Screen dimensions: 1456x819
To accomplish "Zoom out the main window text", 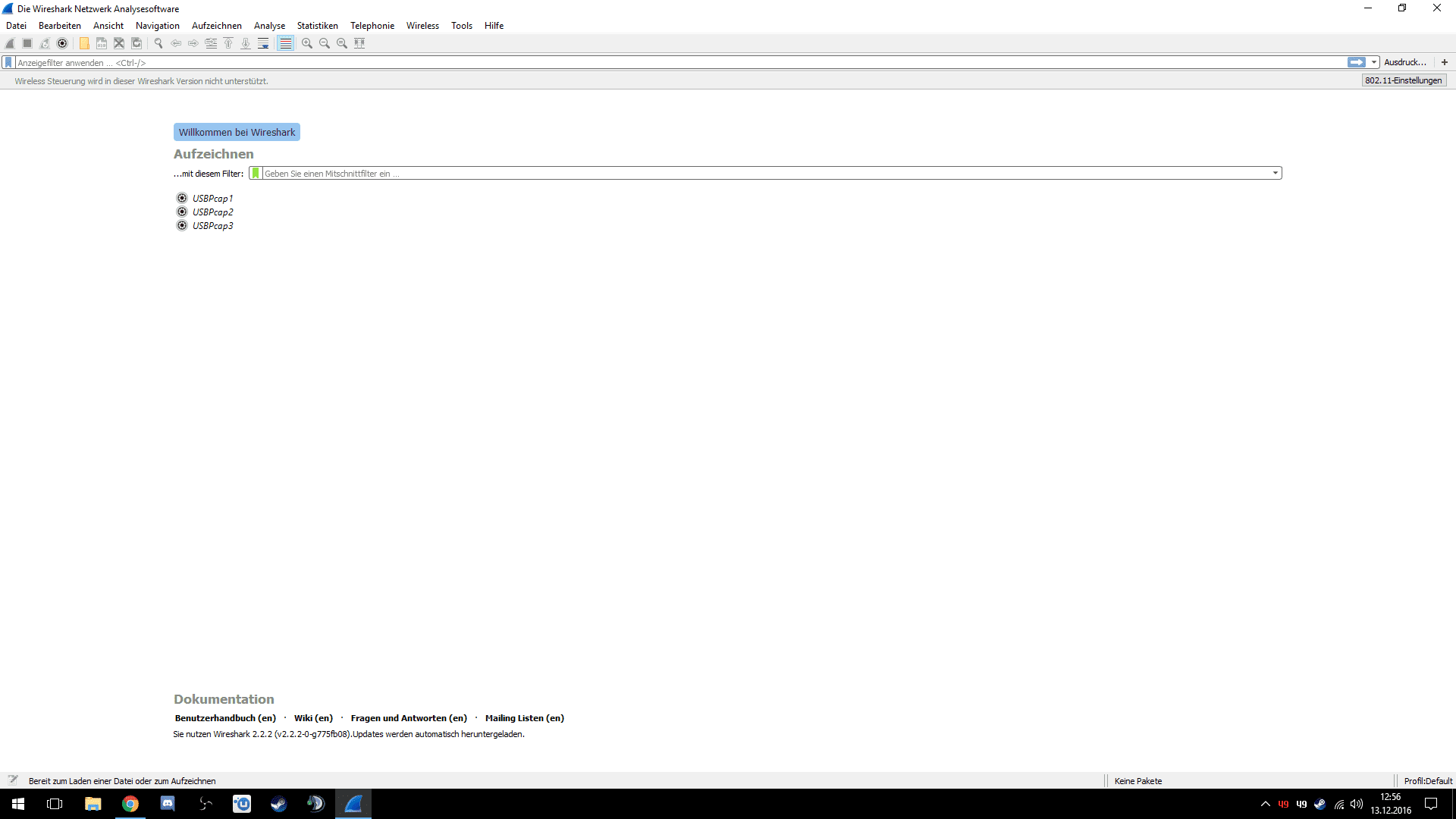I will tap(325, 43).
